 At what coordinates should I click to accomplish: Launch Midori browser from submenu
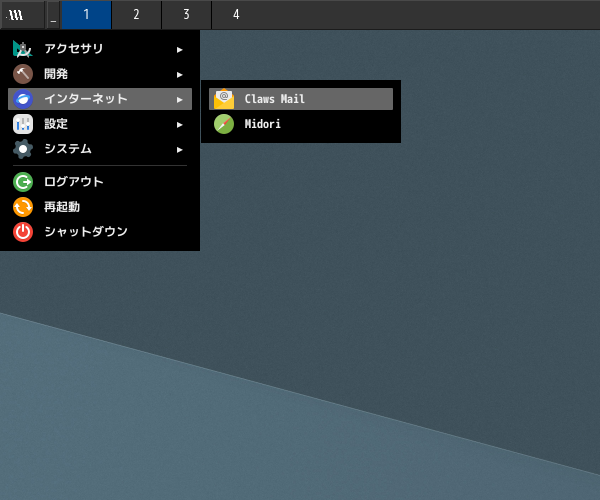click(301, 124)
